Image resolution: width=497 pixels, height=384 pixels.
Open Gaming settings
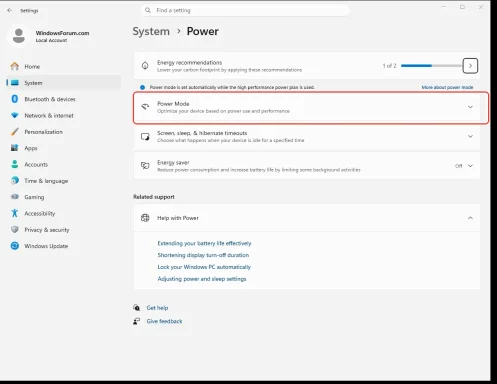63,197
